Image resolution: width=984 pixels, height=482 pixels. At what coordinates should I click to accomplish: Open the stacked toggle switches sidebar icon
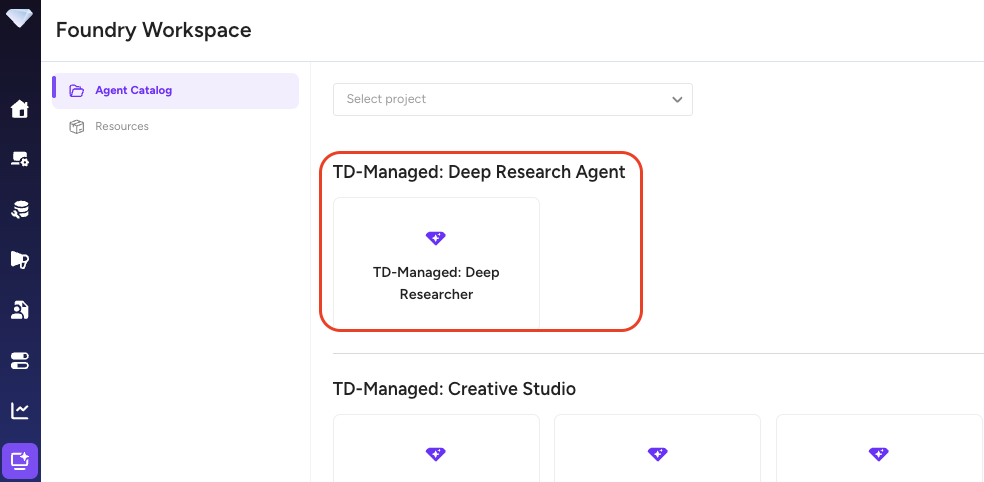(x=20, y=361)
